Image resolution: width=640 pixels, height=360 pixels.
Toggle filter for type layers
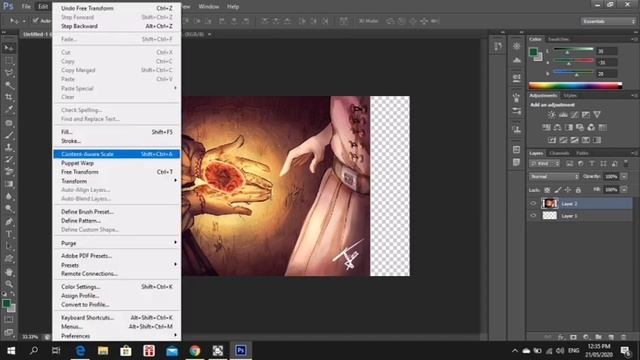592,164
